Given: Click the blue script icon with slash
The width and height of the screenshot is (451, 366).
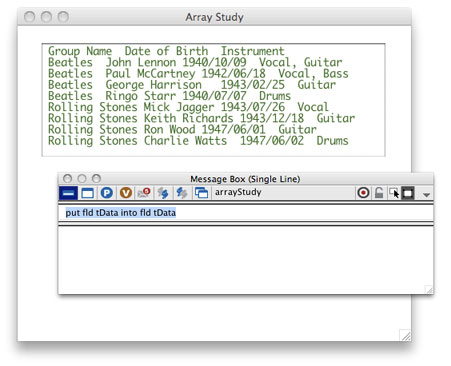Looking at the screenshot, I should coord(182,193).
